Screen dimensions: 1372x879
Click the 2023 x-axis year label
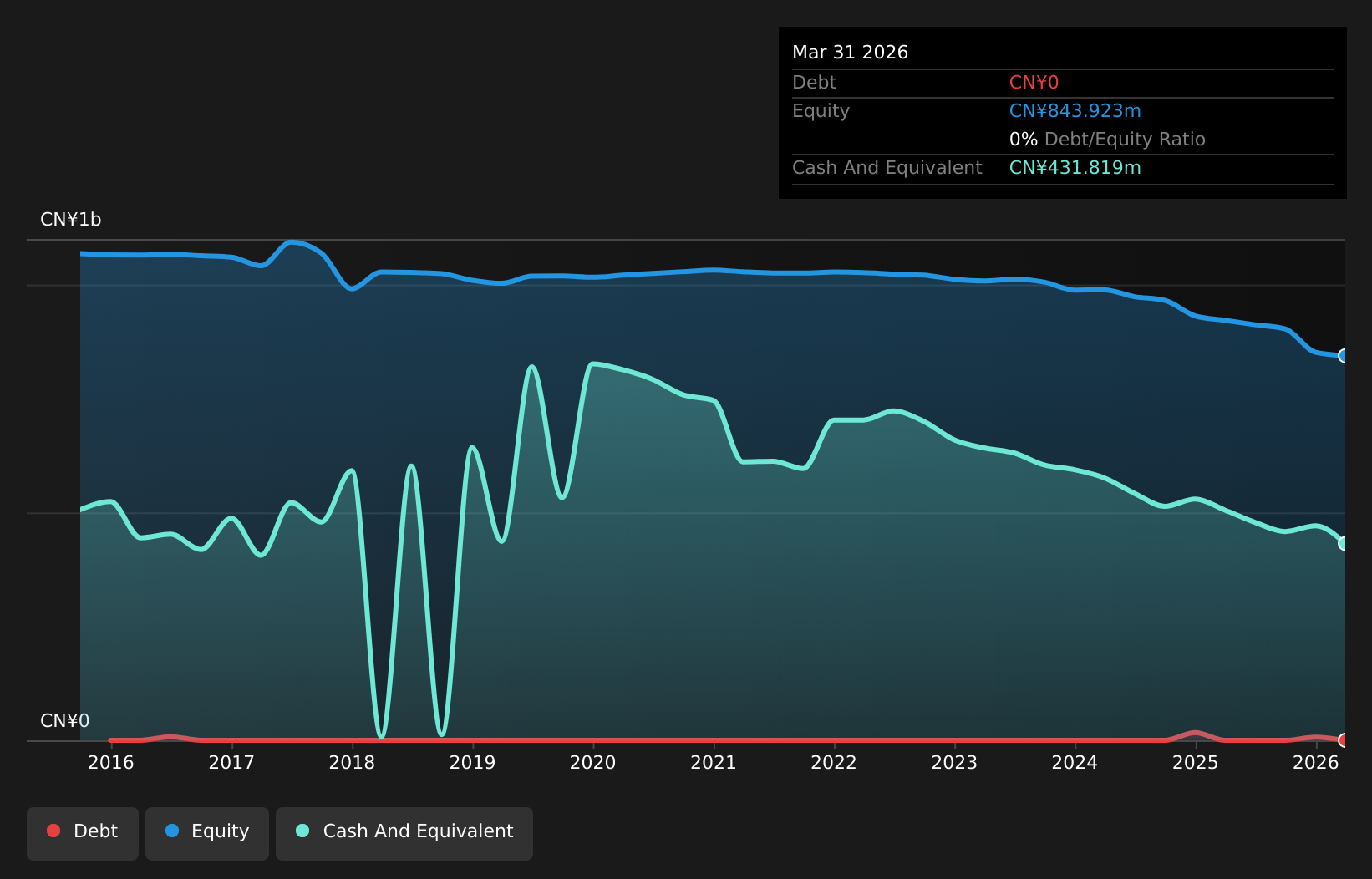click(954, 763)
